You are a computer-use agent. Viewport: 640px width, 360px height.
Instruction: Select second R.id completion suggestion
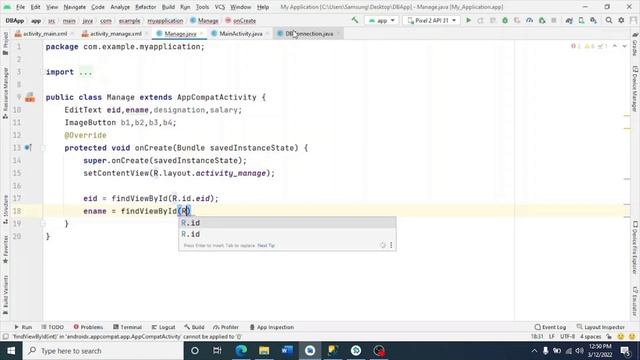[287, 234]
